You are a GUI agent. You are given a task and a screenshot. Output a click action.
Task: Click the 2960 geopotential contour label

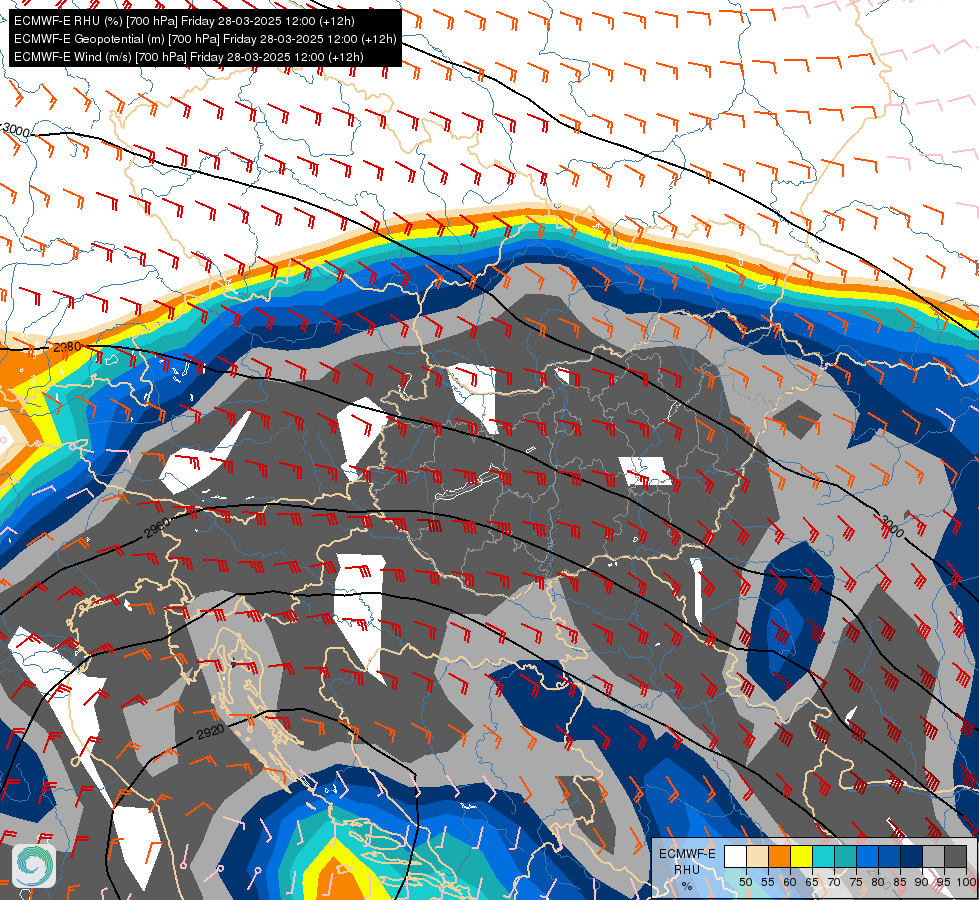point(157,529)
